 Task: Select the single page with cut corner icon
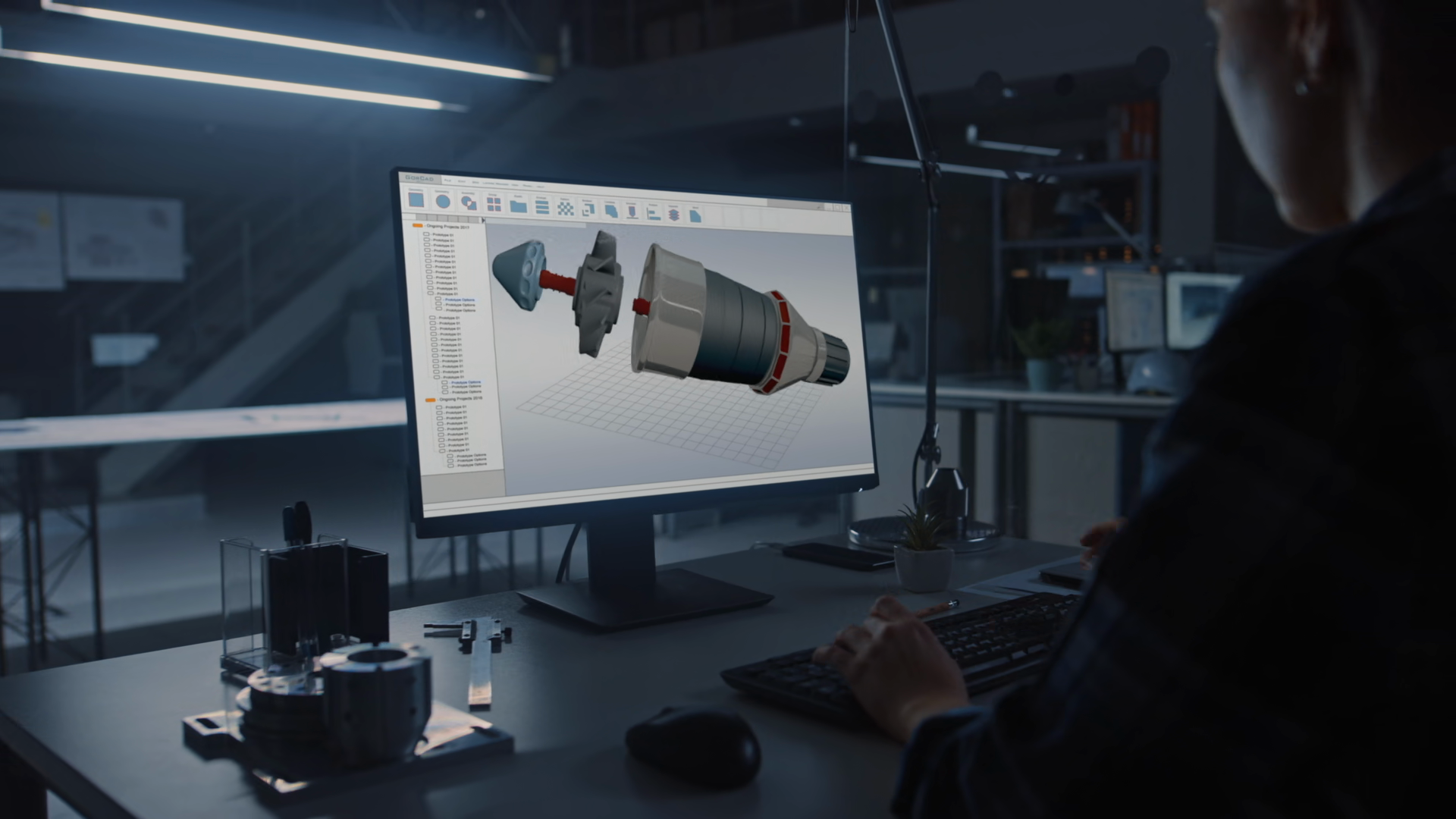pos(695,216)
